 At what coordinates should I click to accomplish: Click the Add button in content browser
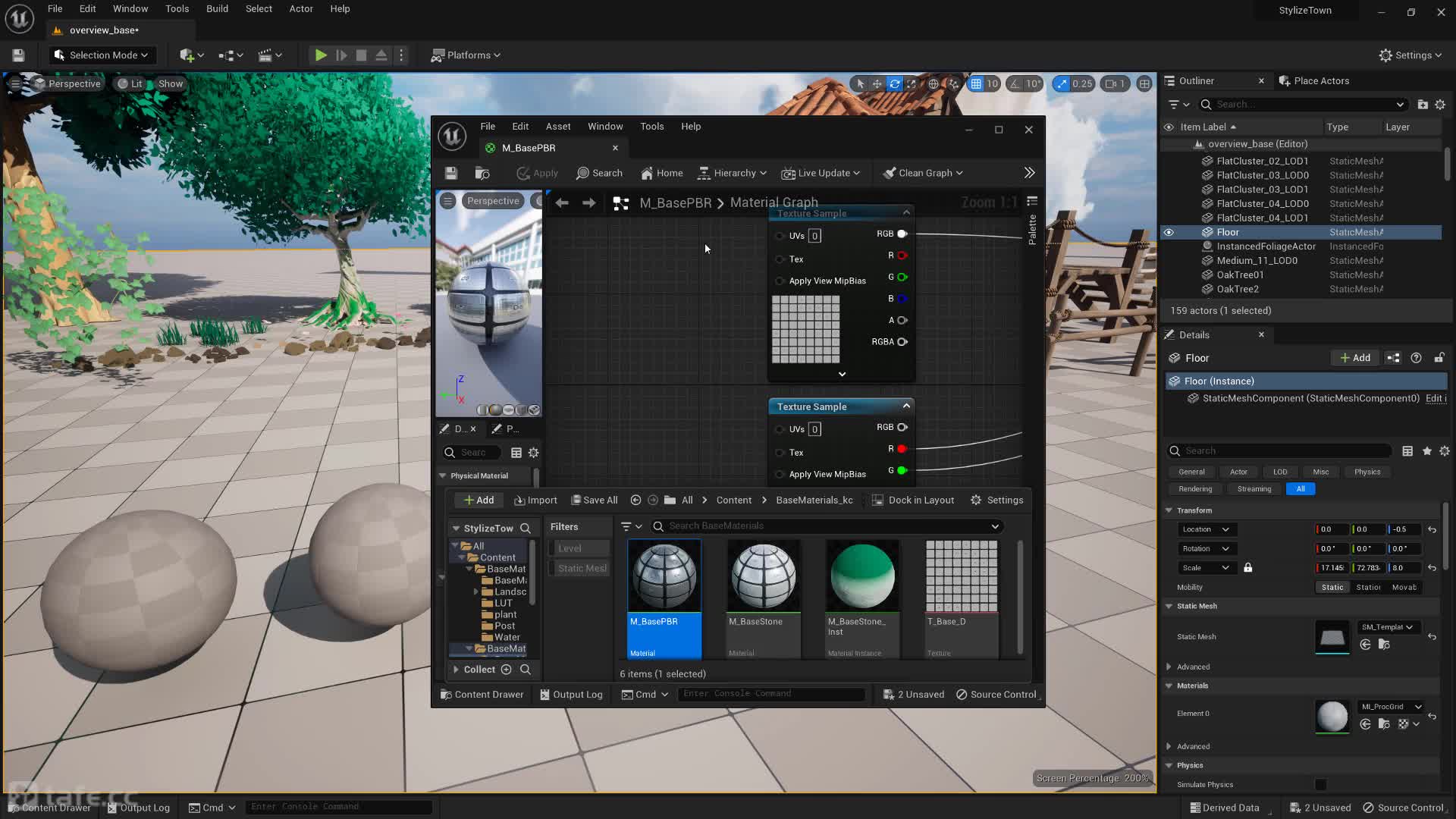tap(479, 500)
